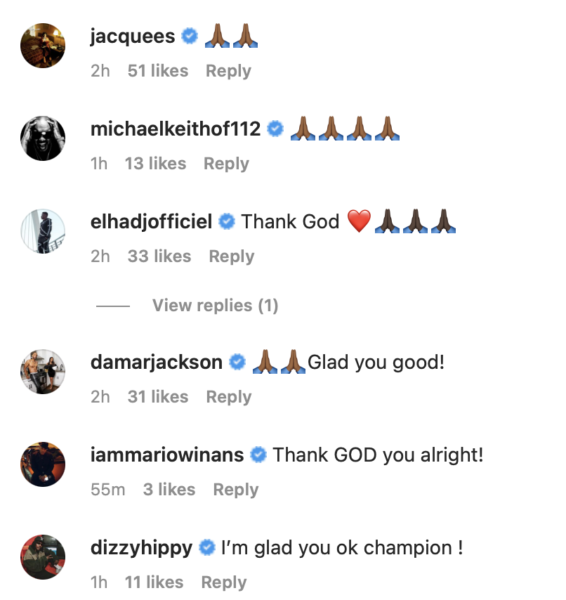This screenshot has width=566, height=600.
Task: Click elhadjofficiel's profile photo
Action: pos(43,231)
